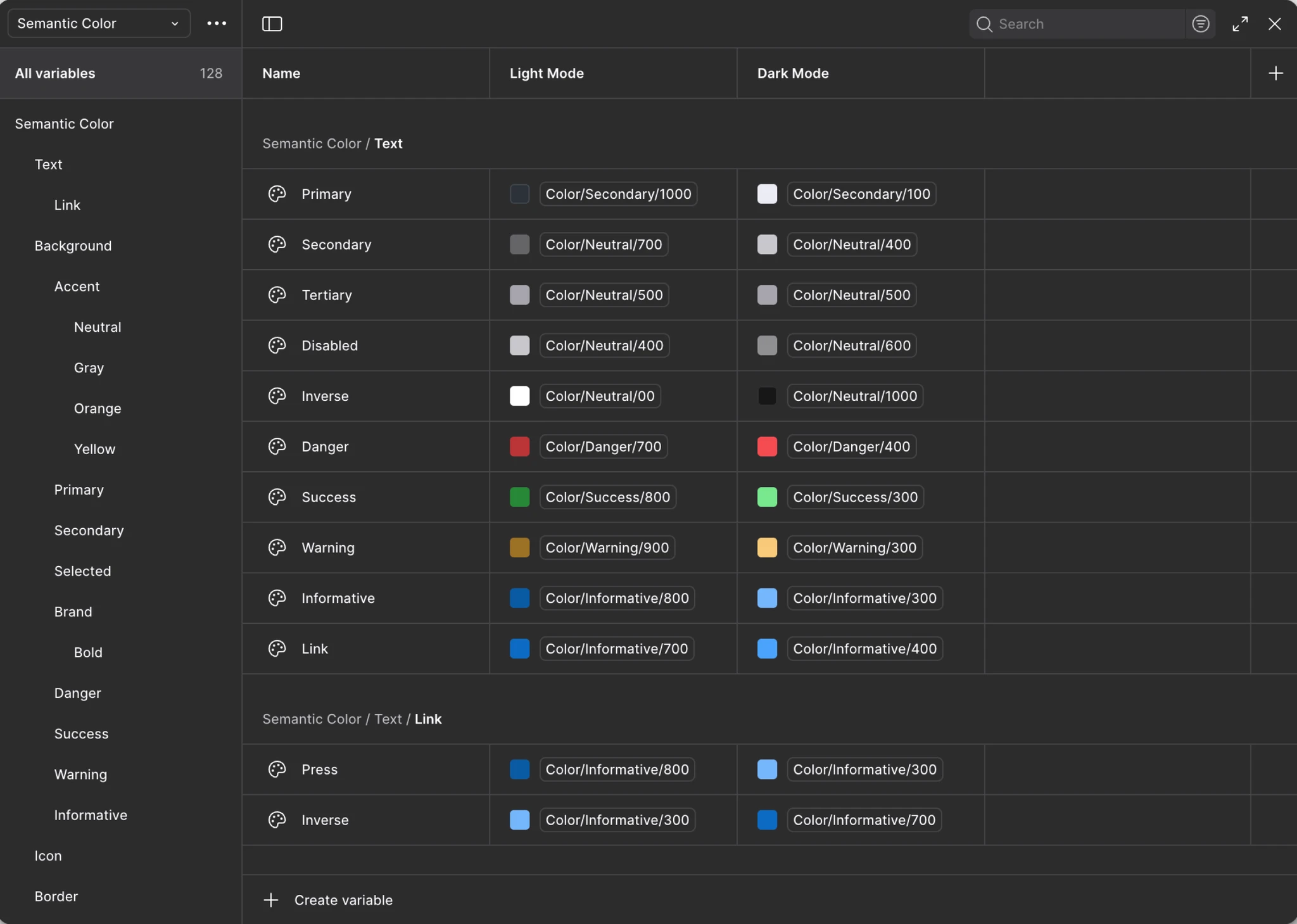Viewport: 1297px width, 924px height.
Task: Select the Orange group in the sidebar
Action: (x=98, y=408)
